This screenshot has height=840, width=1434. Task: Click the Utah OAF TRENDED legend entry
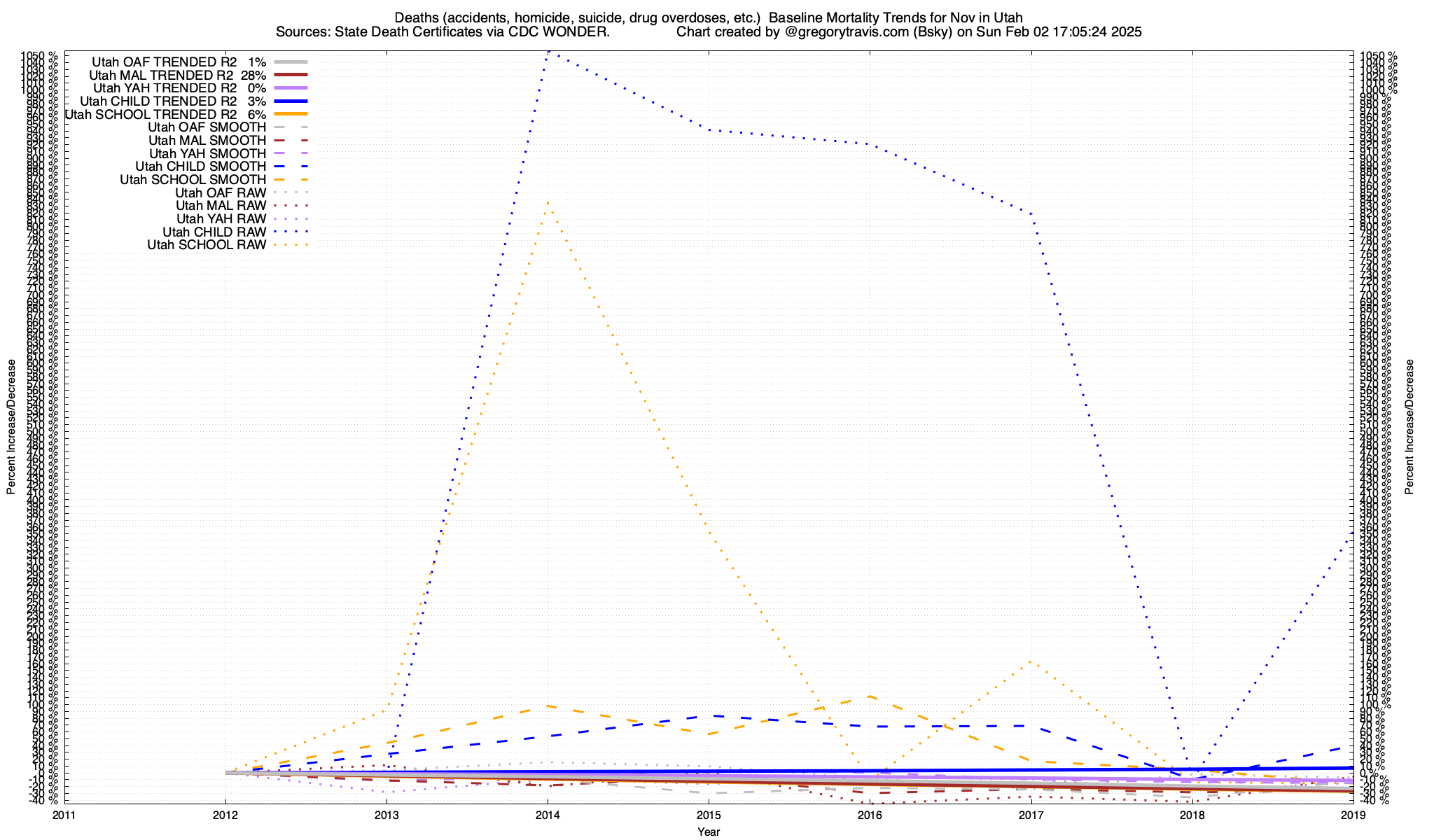(x=179, y=62)
